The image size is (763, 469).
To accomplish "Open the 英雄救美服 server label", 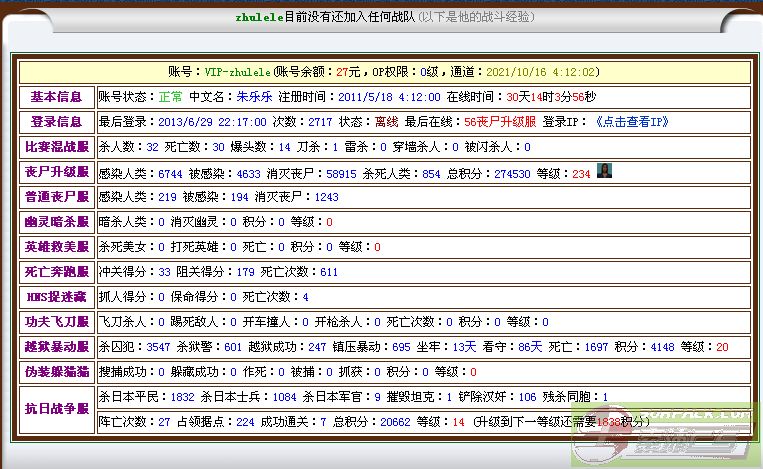I will 56,247.
